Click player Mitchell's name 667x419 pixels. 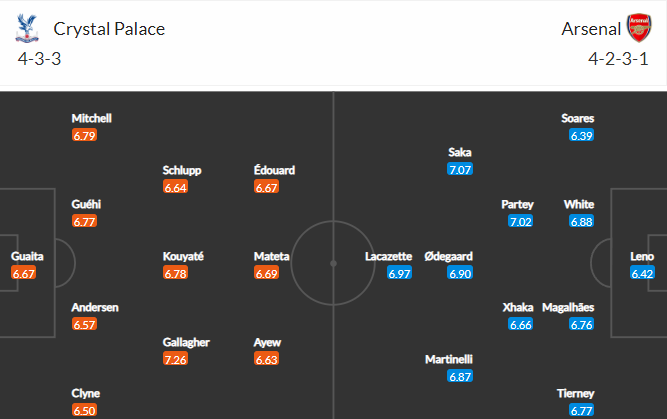pyautogui.click(x=91, y=118)
